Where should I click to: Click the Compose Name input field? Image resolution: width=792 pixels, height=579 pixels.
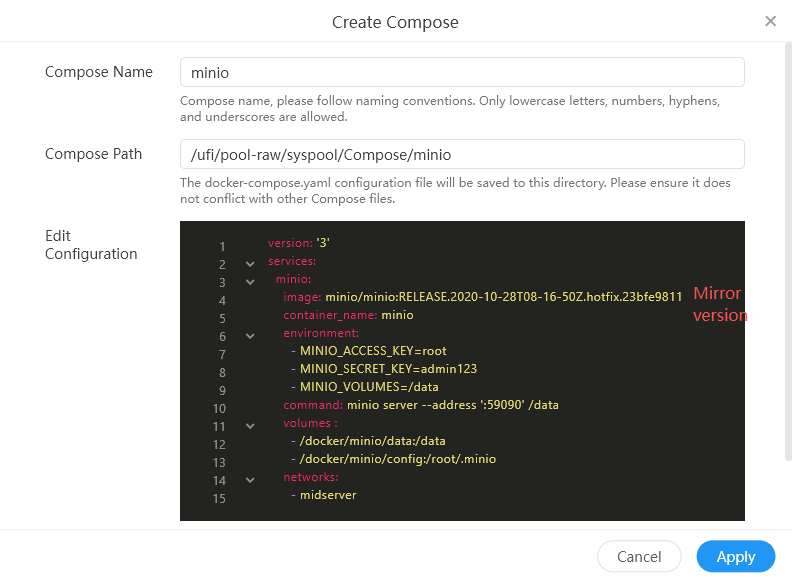pos(462,72)
